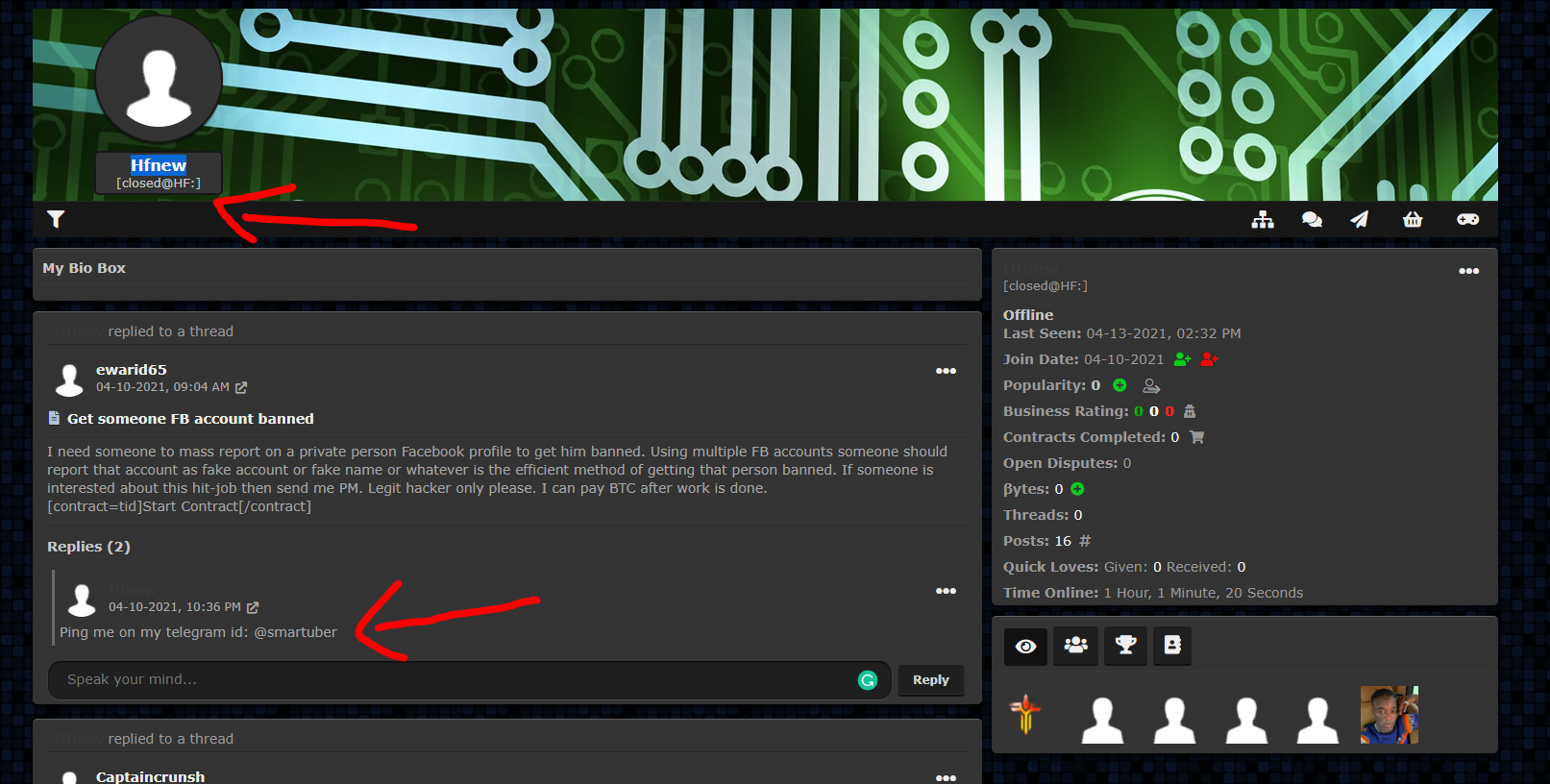Click the 'Ping me on my telegram id' text
The width and height of the screenshot is (1550, 784).
click(x=198, y=632)
